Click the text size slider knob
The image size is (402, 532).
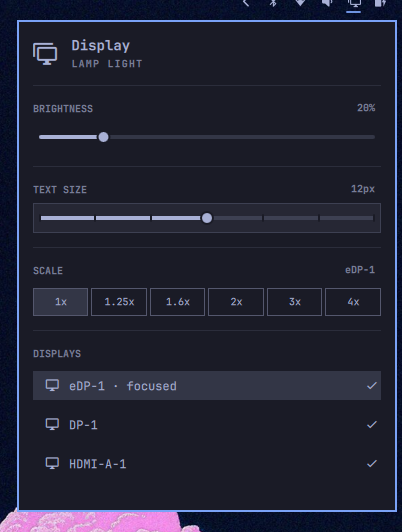pyautogui.click(x=207, y=218)
